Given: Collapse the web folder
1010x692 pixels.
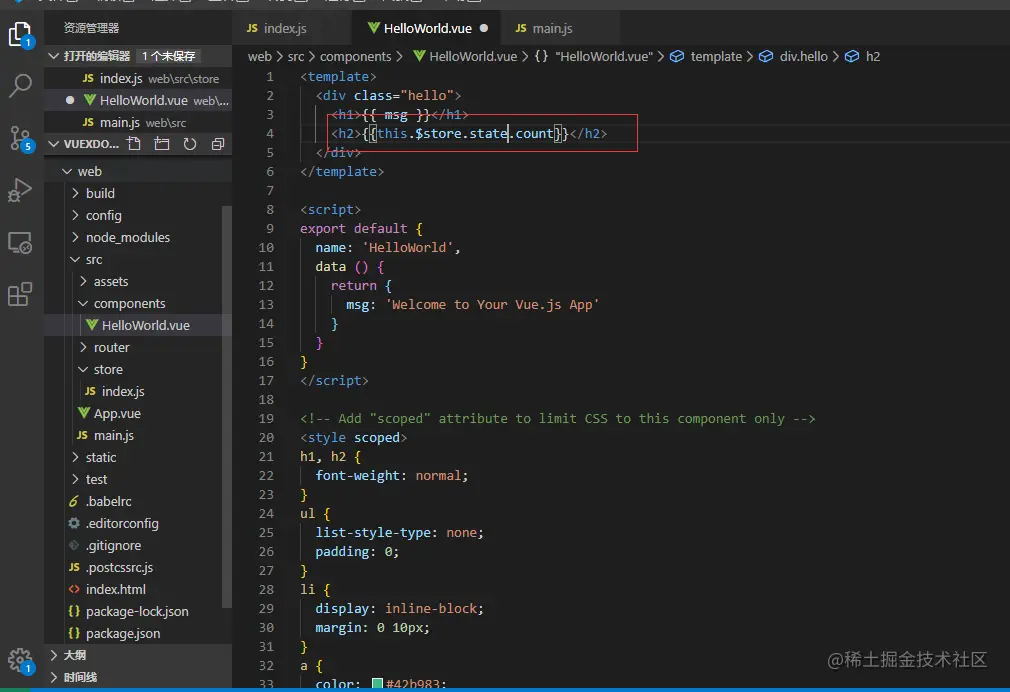Looking at the screenshot, I should [x=67, y=171].
